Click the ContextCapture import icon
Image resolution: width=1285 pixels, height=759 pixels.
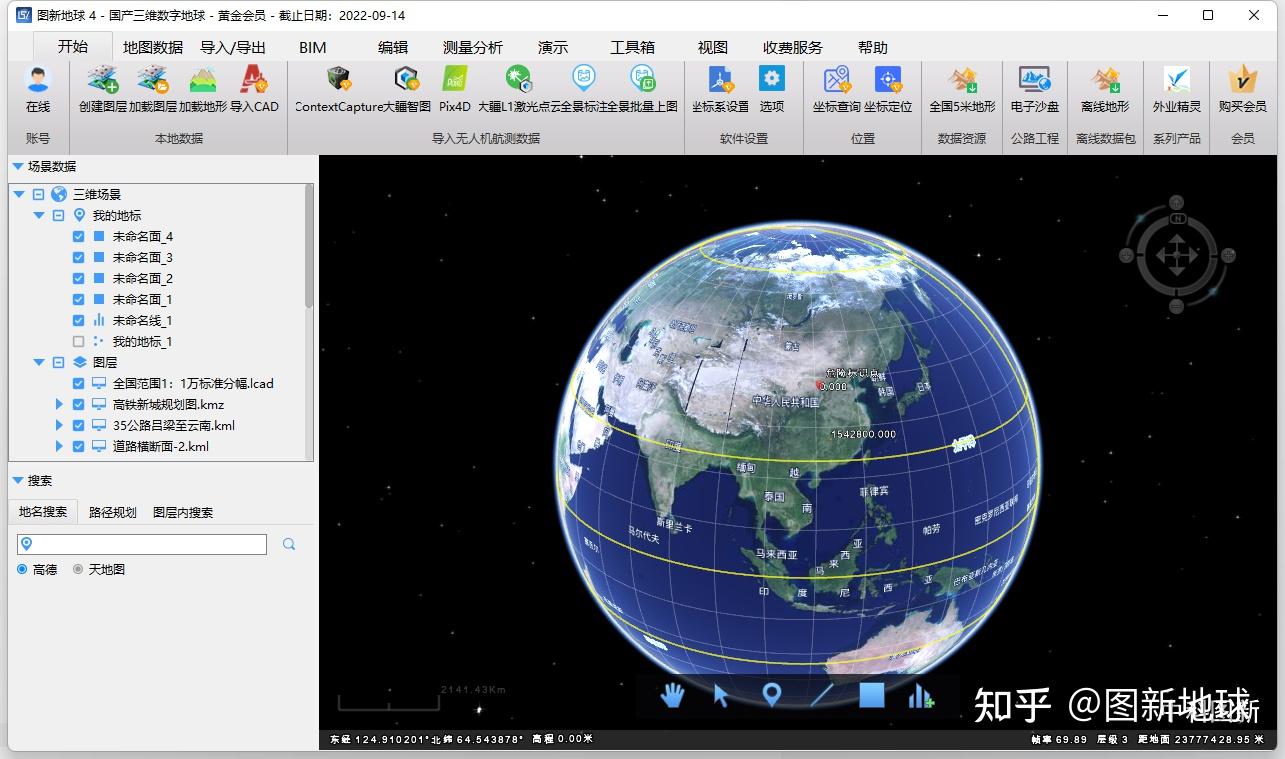(339, 79)
